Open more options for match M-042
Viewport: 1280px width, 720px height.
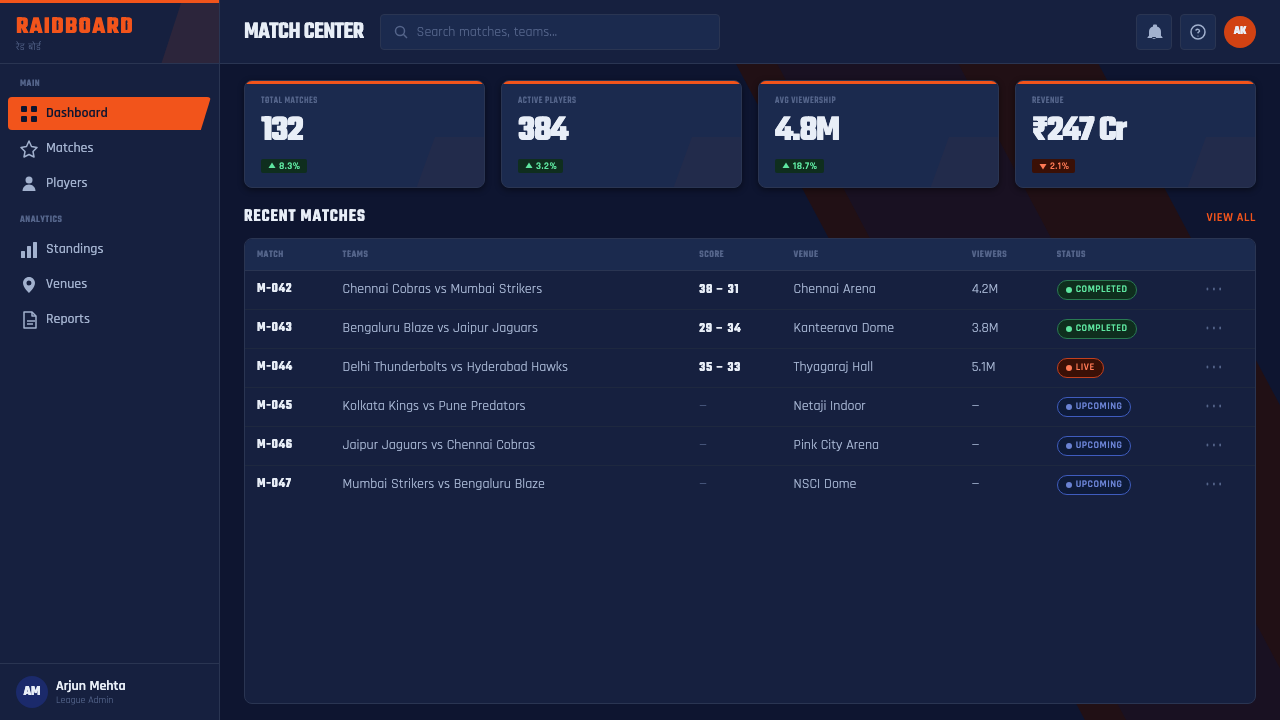click(1214, 289)
